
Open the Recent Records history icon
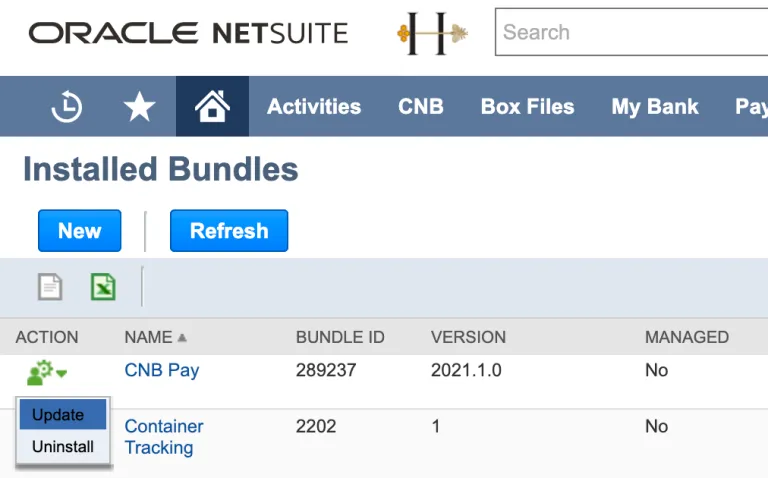pos(67,106)
